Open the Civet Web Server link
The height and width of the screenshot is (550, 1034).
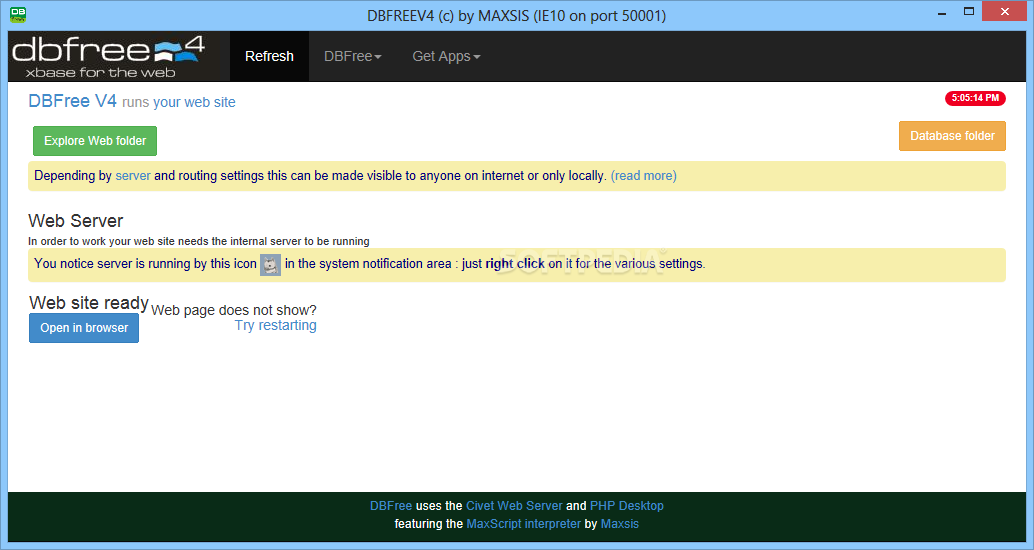coord(514,506)
